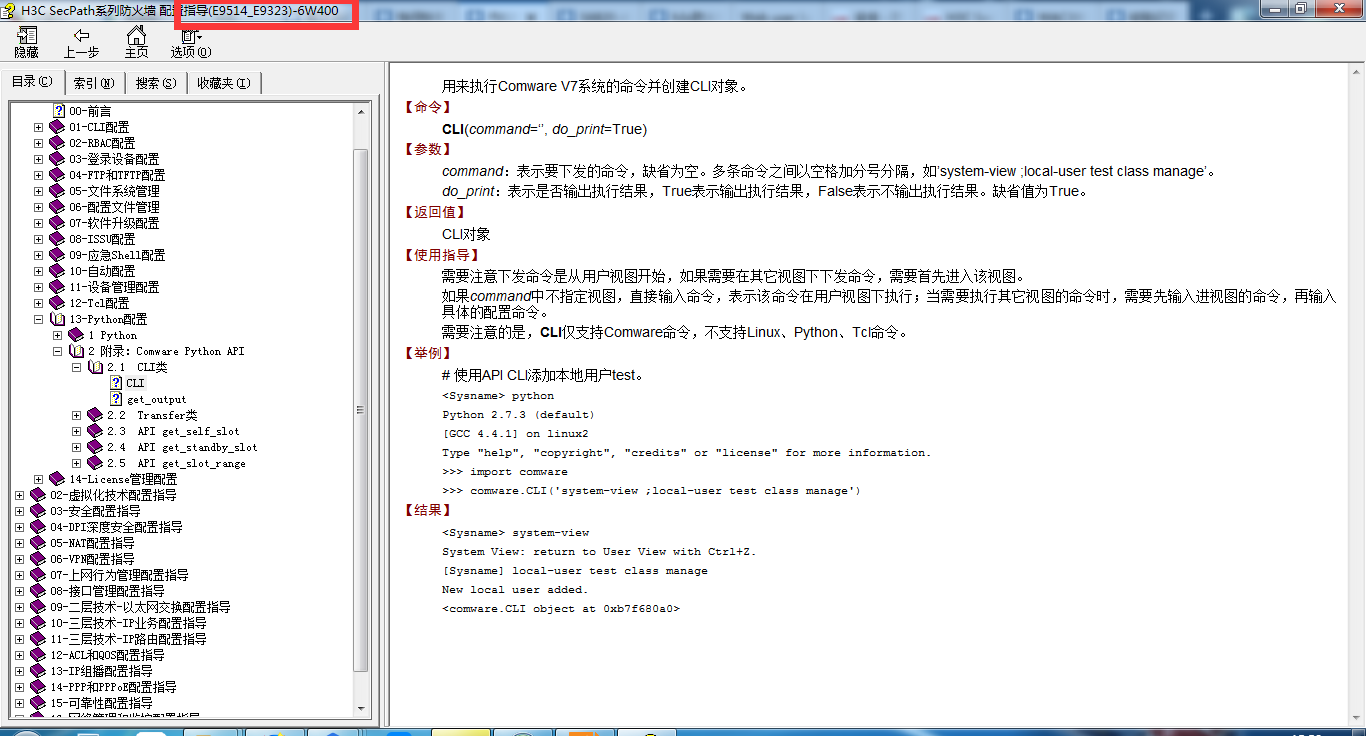1366x736 pixels.
Task: Click the book icon beside 05-文件系统管理
Action: 57,191
